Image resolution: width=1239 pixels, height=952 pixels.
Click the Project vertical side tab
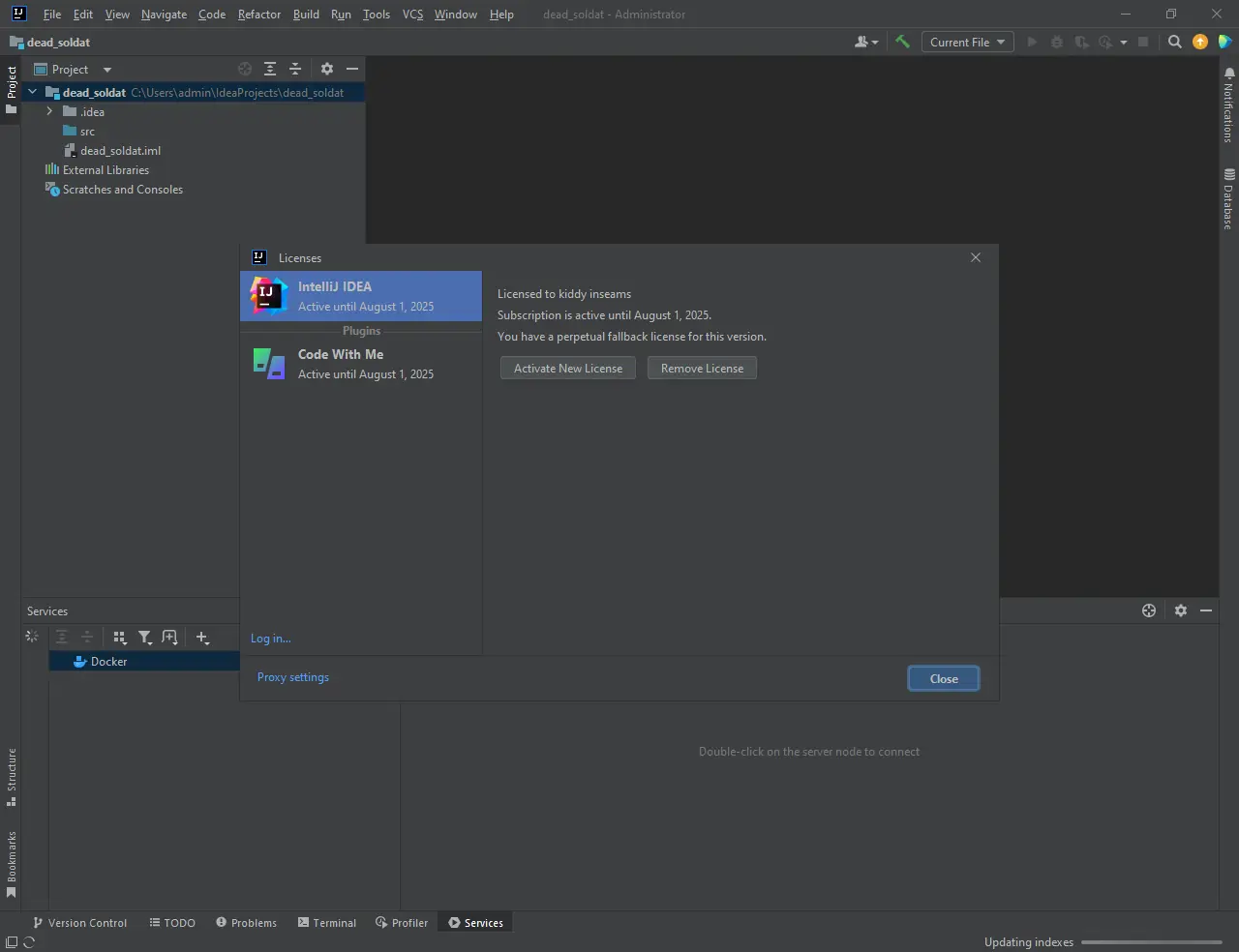tap(12, 89)
